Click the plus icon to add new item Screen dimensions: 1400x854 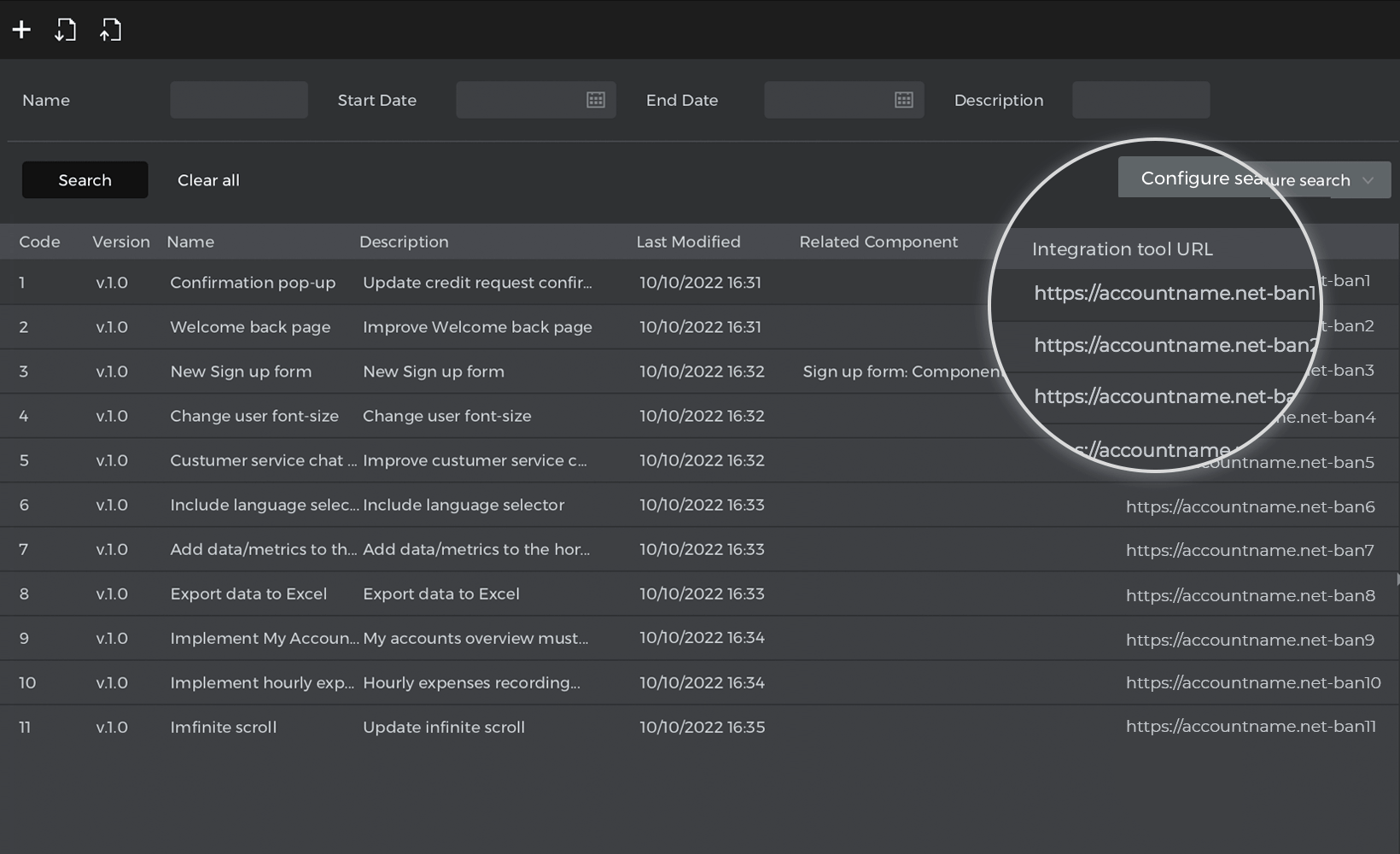[x=21, y=30]
